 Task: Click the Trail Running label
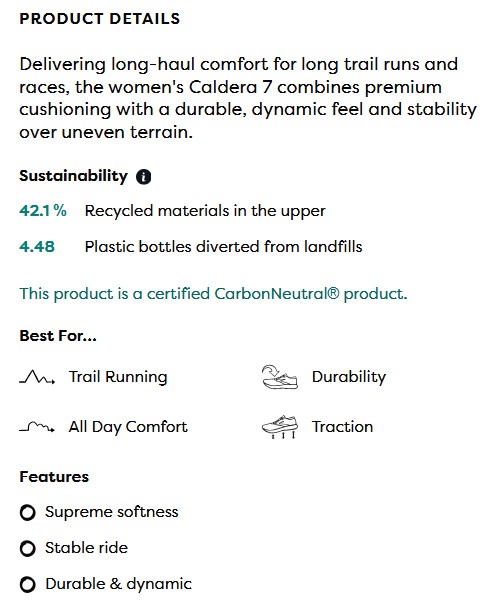[x=118, y=377]
